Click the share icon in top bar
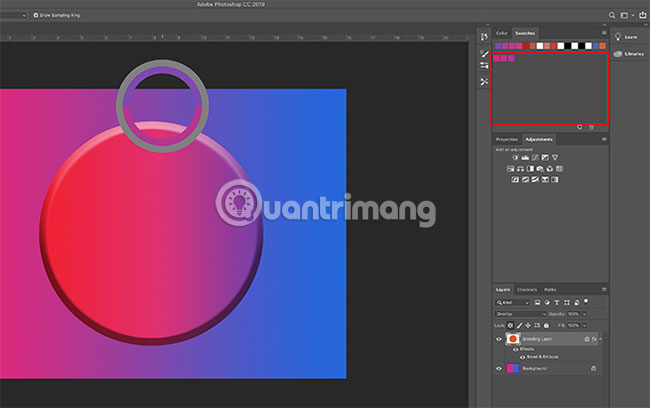Screen dimensions: 650x408 pyautogui.click(x=643, y=15)
